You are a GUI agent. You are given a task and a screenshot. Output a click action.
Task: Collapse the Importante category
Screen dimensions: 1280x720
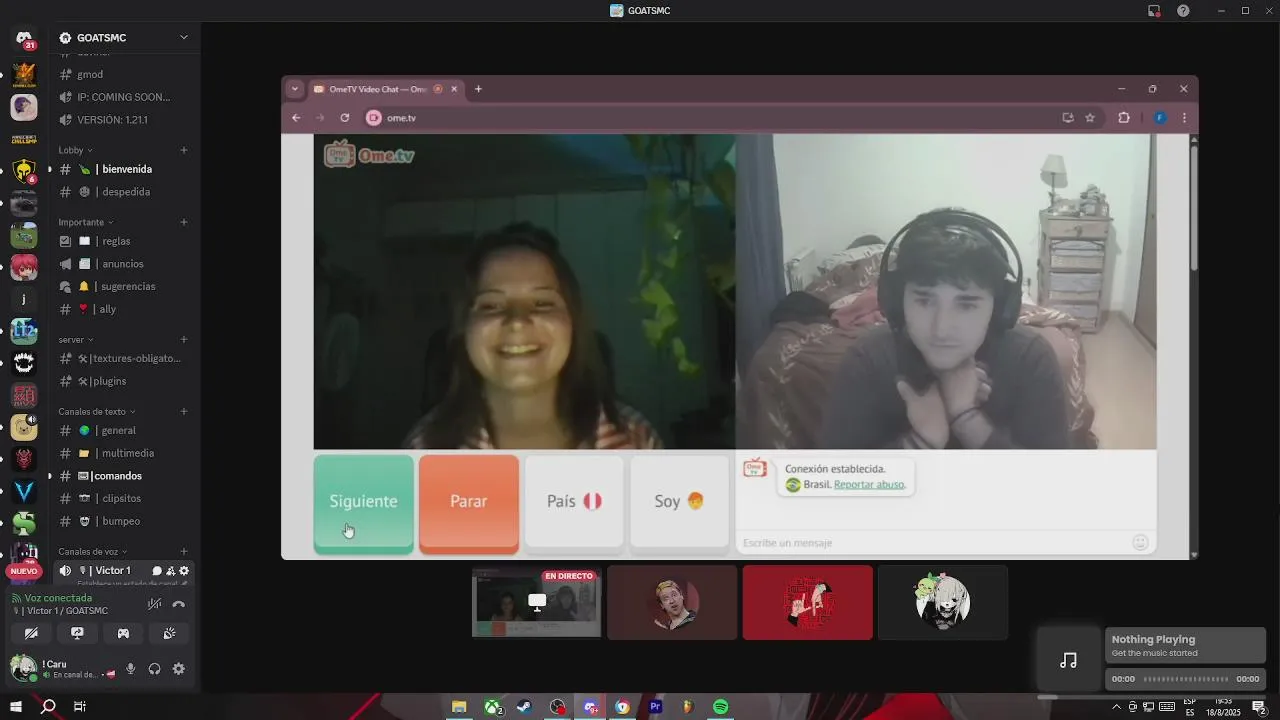[x=86, y=222]
